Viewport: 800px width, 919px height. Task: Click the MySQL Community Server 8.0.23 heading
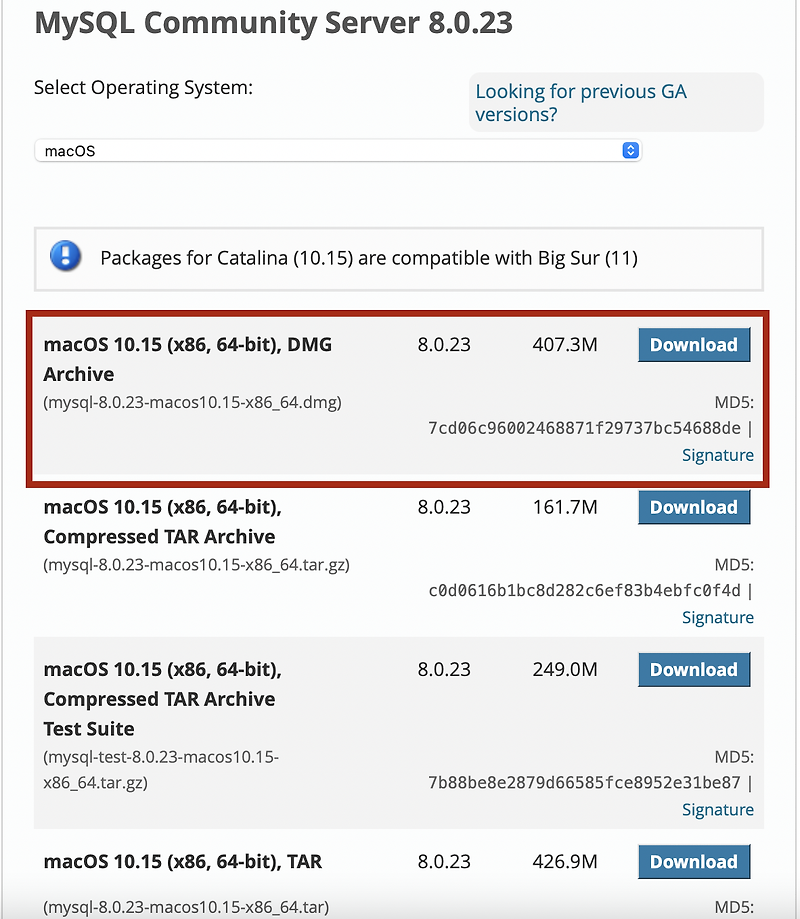point(273,23)
